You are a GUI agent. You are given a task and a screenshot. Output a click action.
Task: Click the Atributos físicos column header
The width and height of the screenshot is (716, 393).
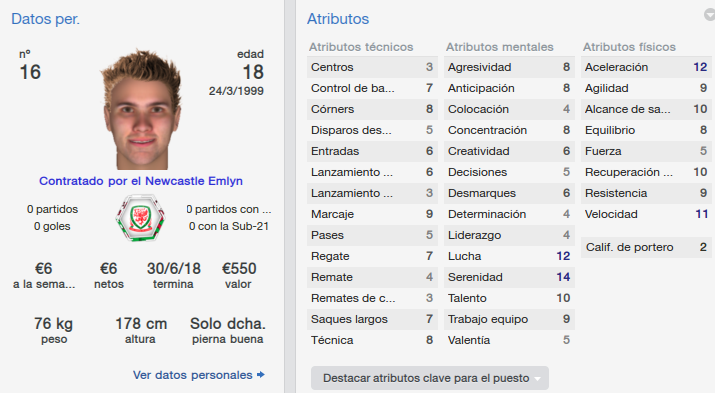(x=629, y=47)
